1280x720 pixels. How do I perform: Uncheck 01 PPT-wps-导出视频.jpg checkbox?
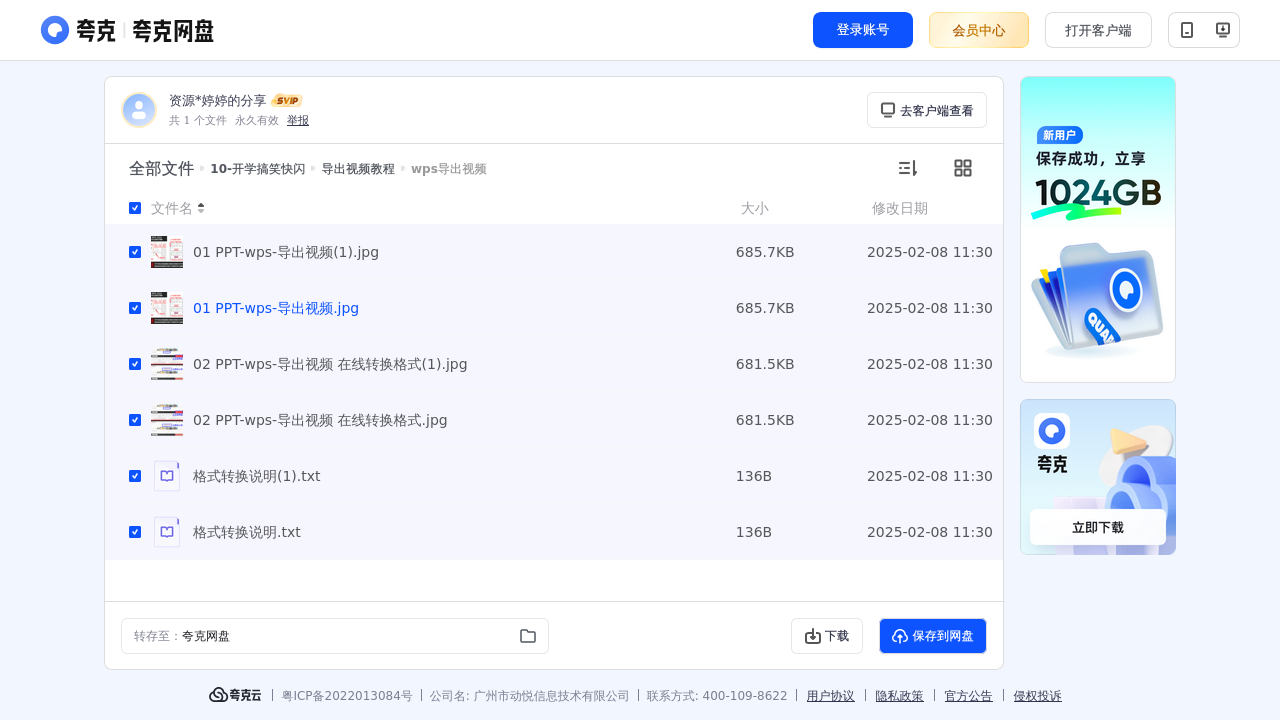pyautogui.click(x=135, y=308)
